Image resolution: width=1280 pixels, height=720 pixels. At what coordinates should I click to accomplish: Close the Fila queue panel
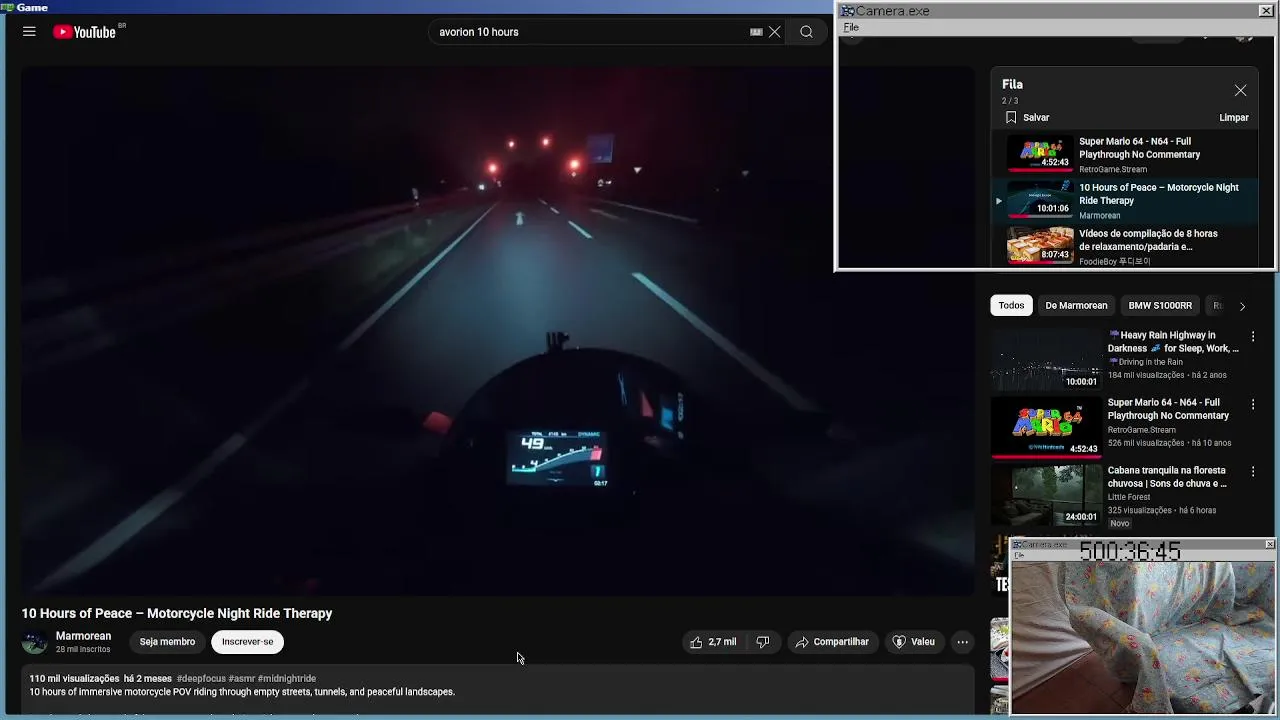coord(1240,90)
